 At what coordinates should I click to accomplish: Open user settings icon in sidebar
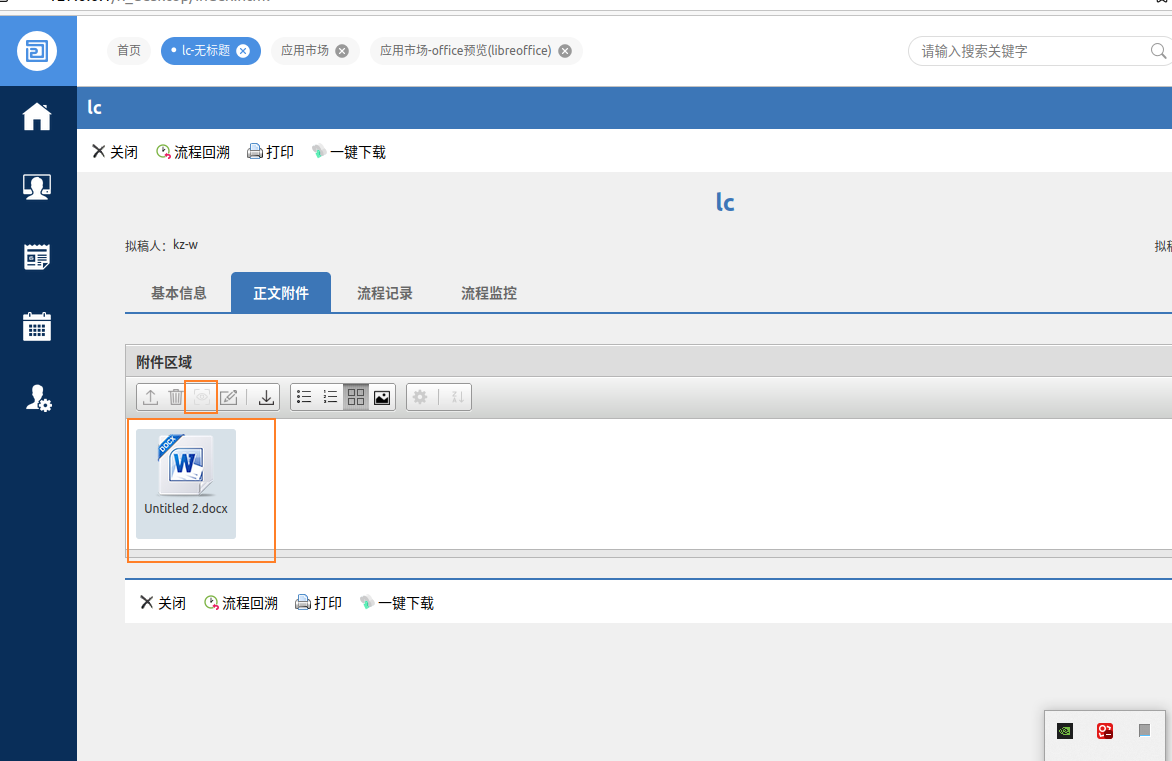click(37, 399)
